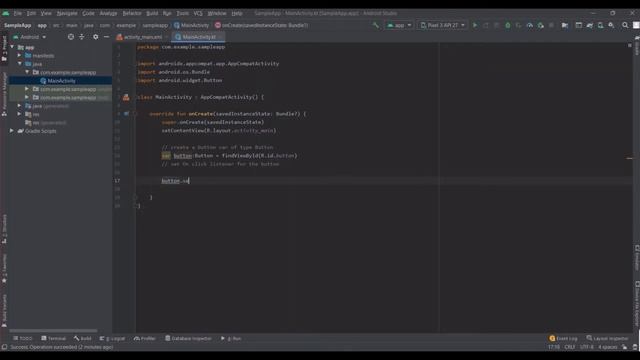Toggle the Structure side tab
The width and height of the screenshot is (640, 360).
click(x=4, y=229)
